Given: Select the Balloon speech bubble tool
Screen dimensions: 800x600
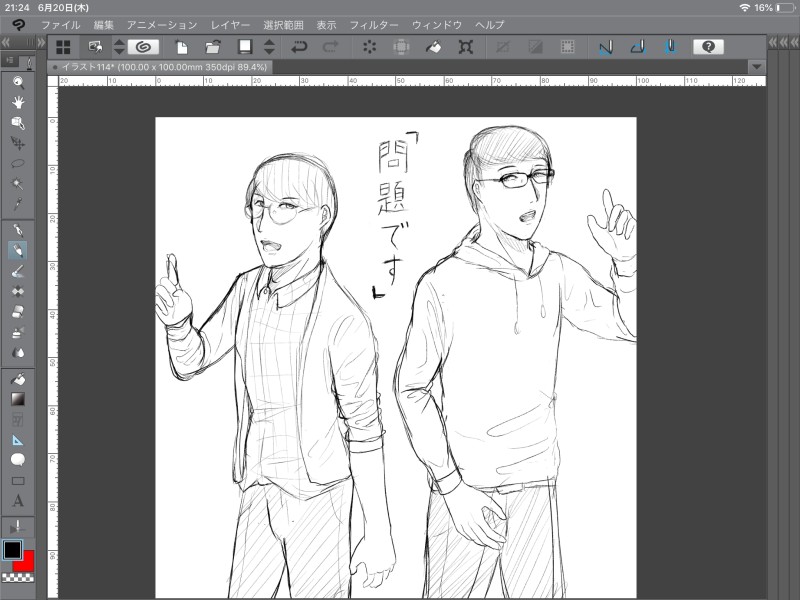Looking at the screenshot, I should pos(18,460).
